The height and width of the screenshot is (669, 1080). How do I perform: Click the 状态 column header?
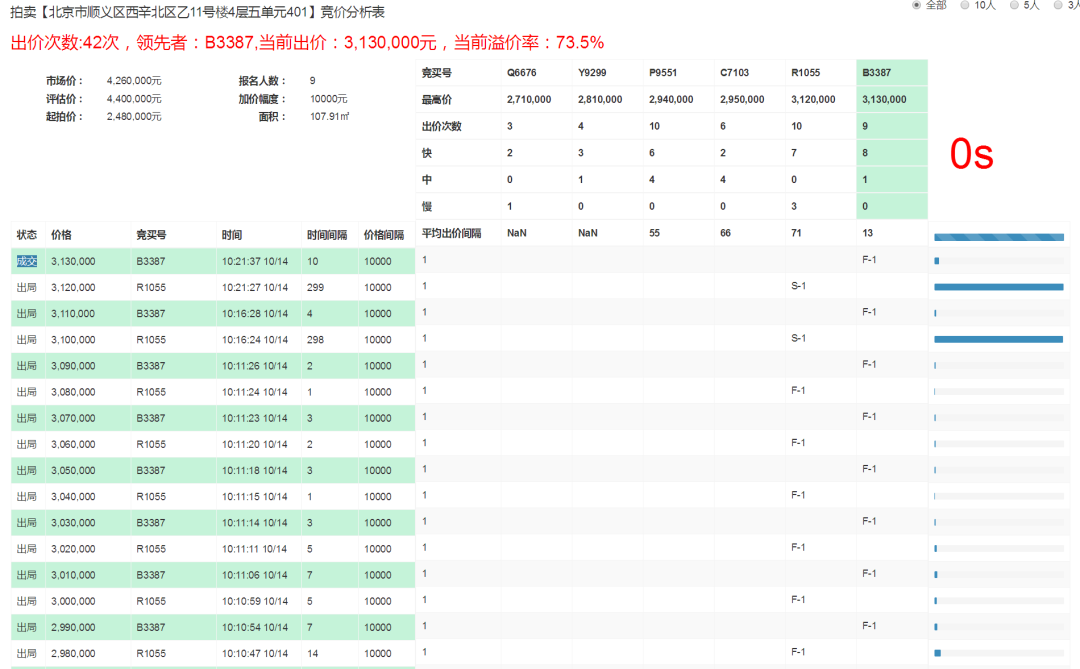point(27,235)
